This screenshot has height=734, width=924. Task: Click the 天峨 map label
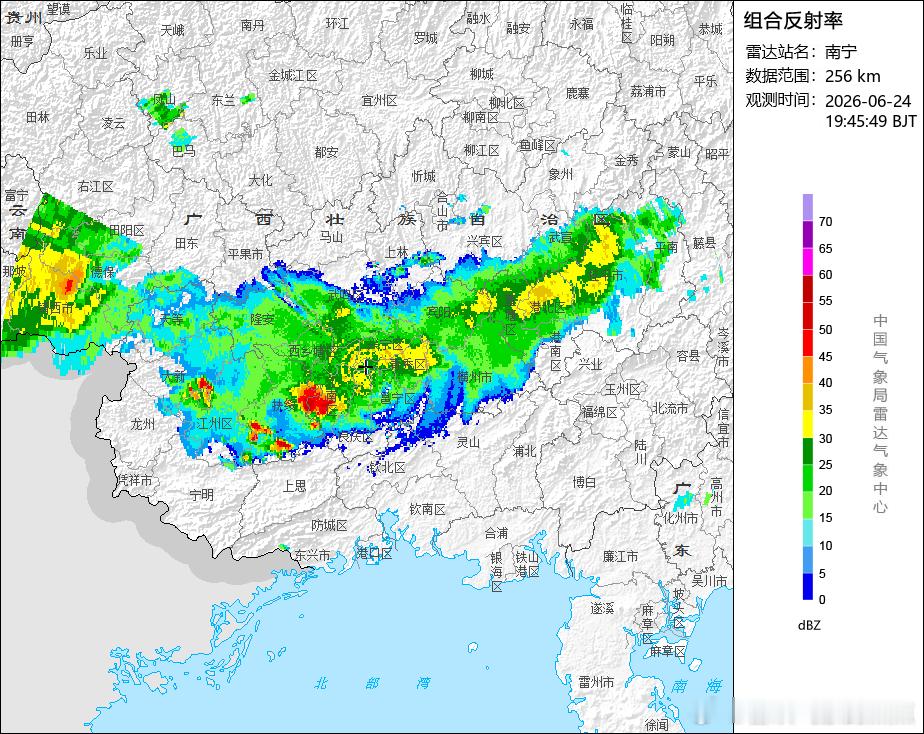(173, 30)
